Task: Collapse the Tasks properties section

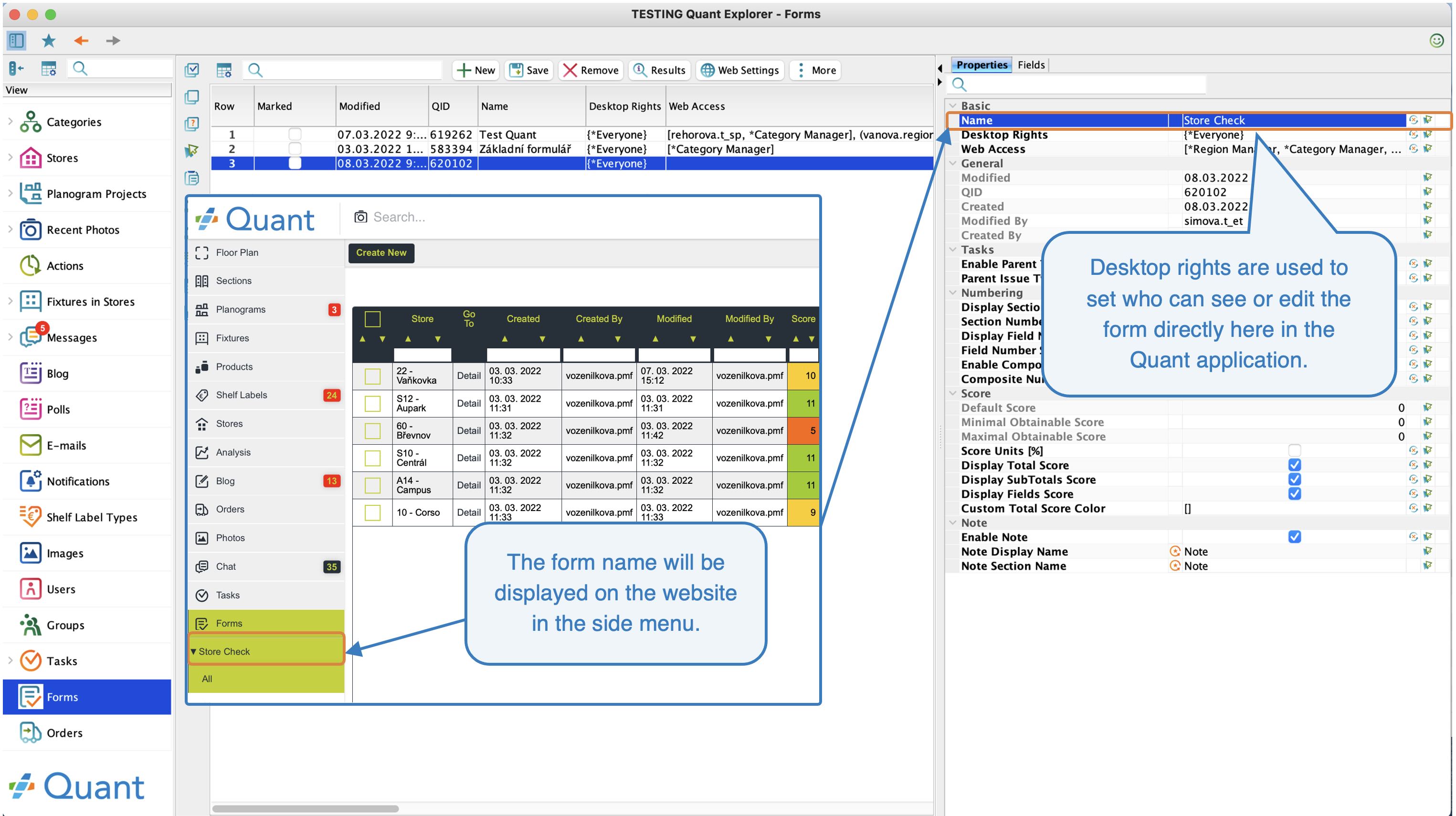Action: (953, 249)
